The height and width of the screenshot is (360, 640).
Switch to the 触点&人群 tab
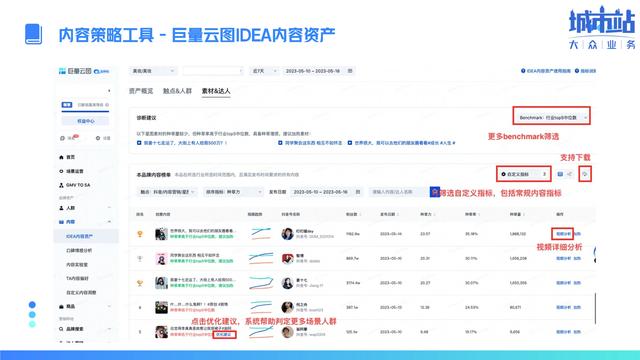(x=177, y=91)
